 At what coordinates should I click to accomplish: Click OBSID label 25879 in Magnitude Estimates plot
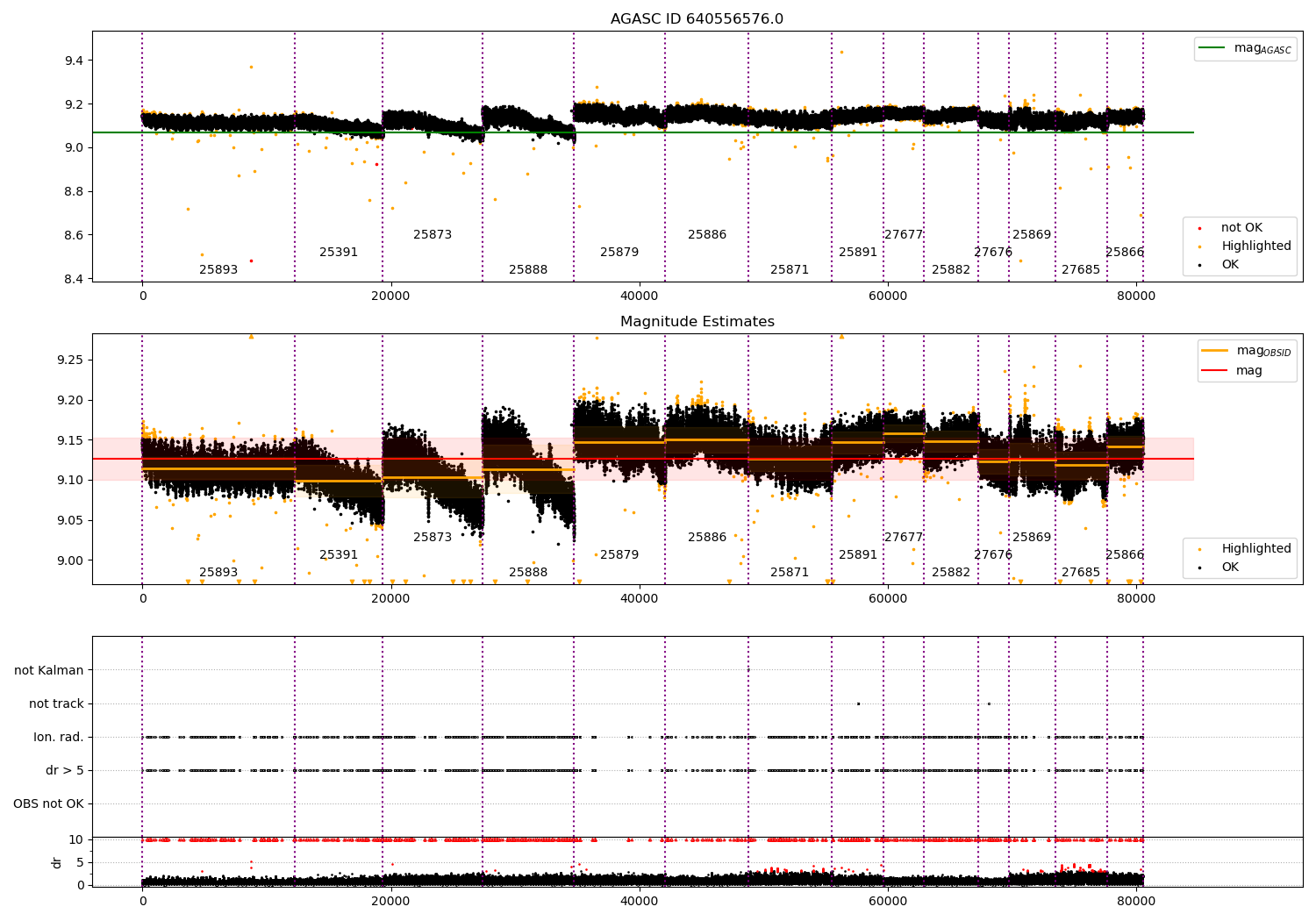pos(619,555)
